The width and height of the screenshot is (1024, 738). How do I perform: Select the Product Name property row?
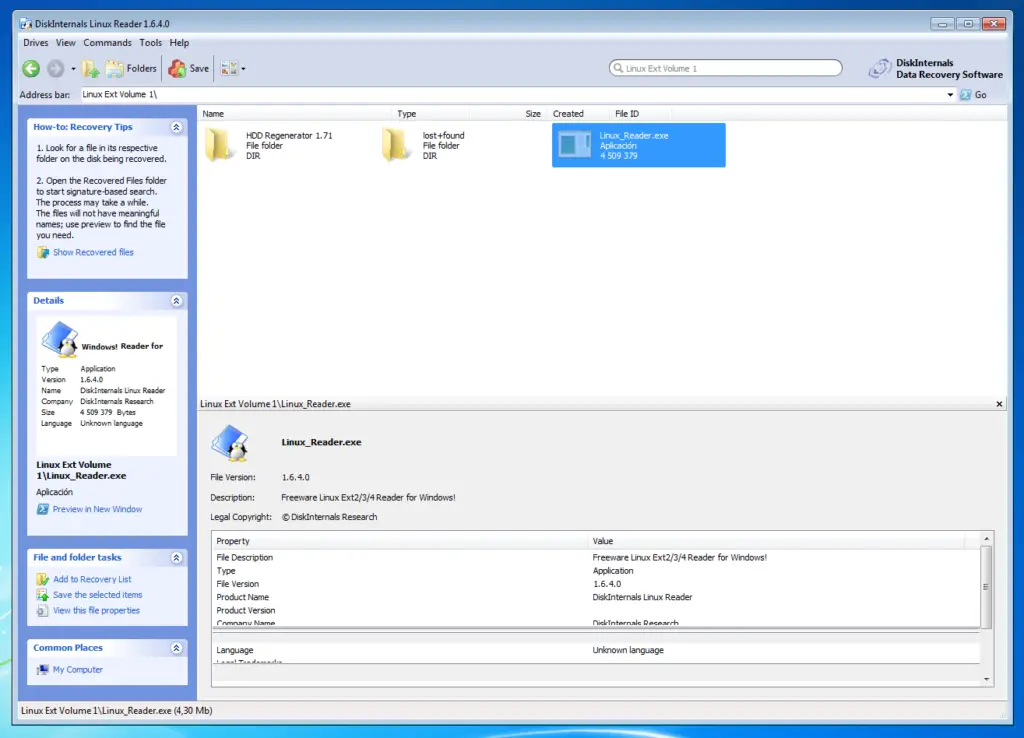pyautogui.click(x=597, y=597)
